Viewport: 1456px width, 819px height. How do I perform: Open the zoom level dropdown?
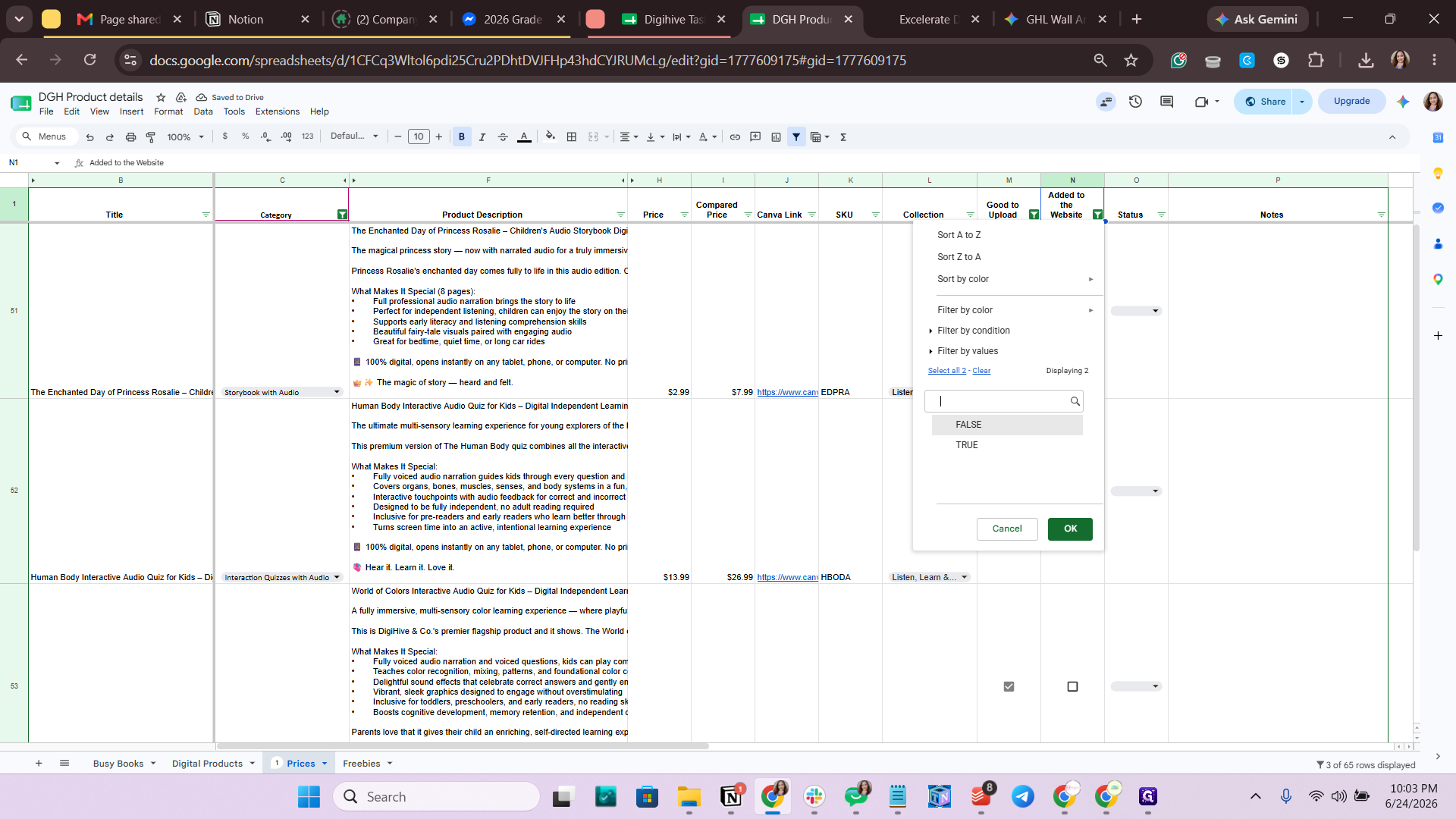[186, 137]
